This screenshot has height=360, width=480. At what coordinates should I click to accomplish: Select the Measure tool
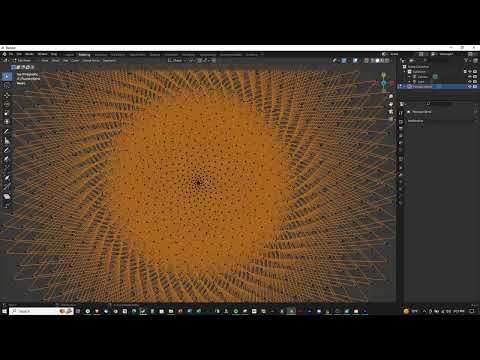point(7,141)
